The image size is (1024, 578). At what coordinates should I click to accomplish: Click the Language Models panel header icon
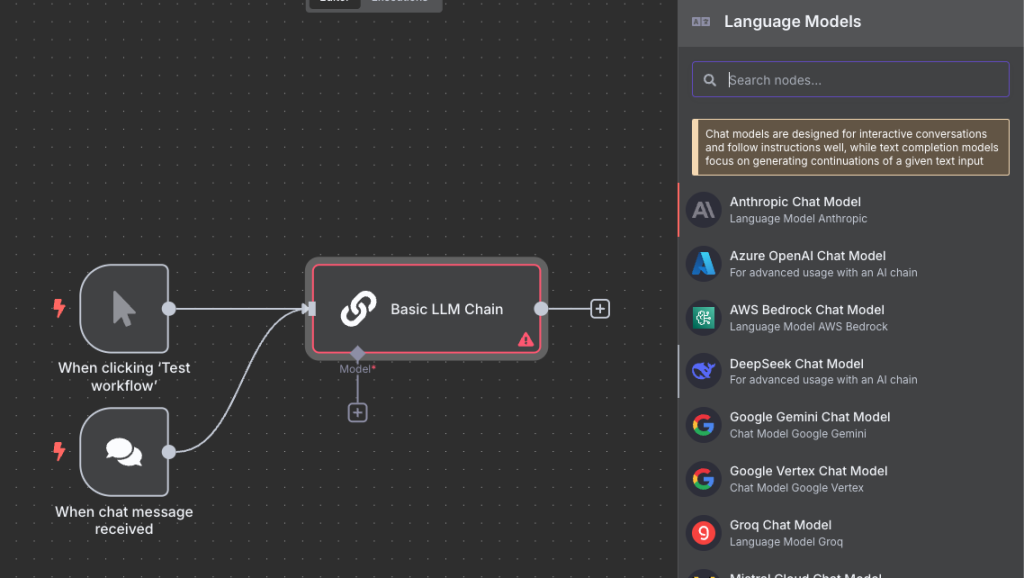tap(701, 22)
